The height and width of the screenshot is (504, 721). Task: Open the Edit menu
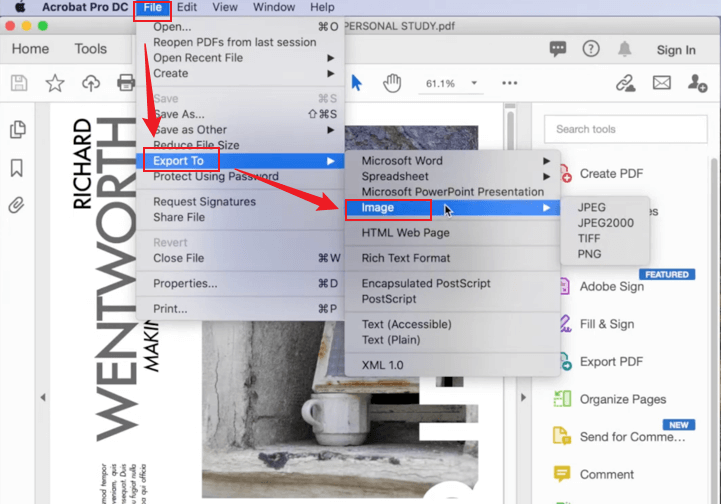187,7
